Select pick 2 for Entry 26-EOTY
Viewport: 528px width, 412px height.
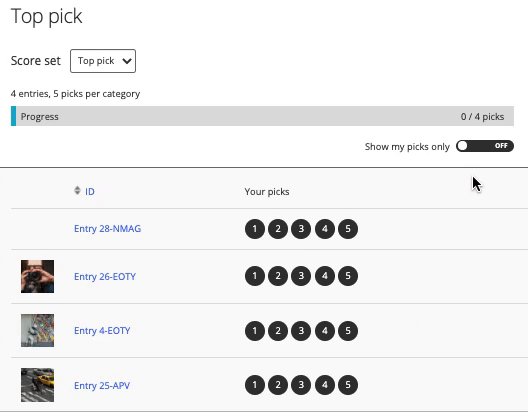[x=278, y=276]
